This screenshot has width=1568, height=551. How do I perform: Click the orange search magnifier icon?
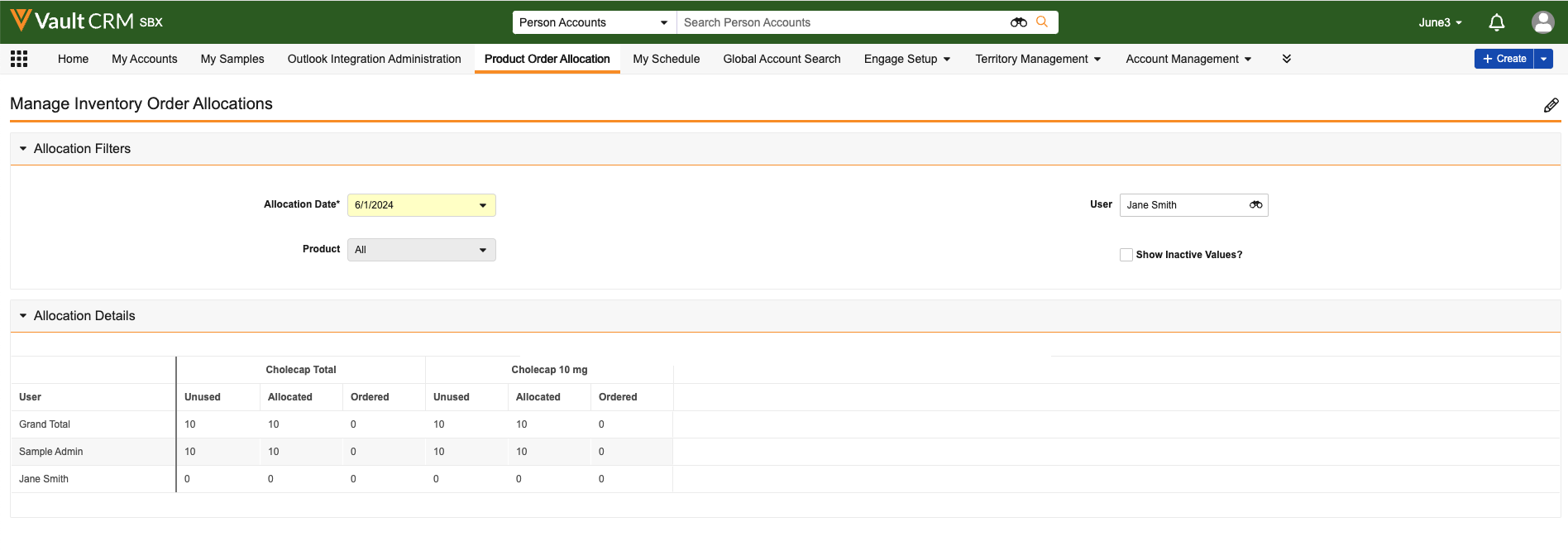point(1042,22)
